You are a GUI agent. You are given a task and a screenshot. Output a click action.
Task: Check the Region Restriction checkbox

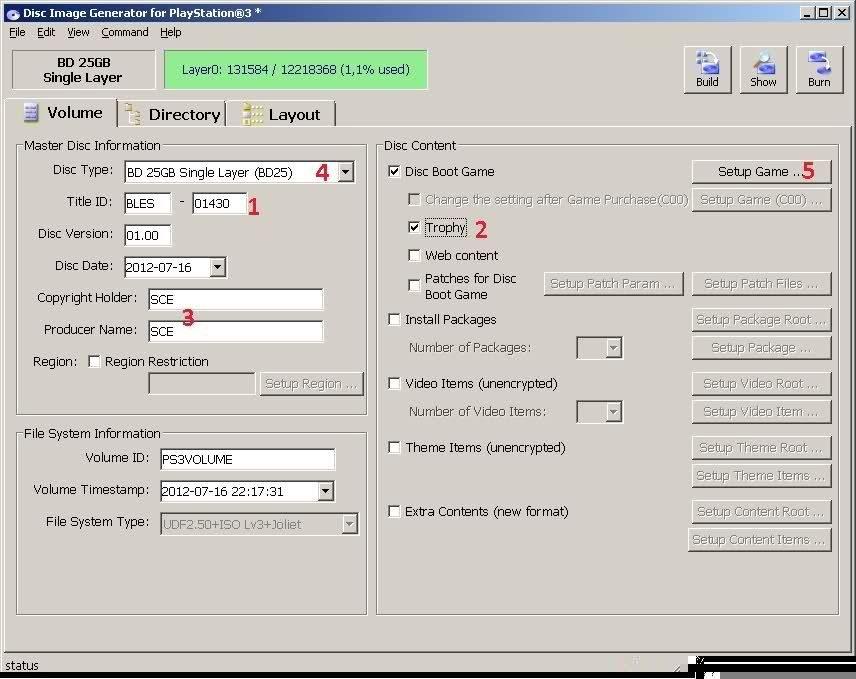(94, 361)
